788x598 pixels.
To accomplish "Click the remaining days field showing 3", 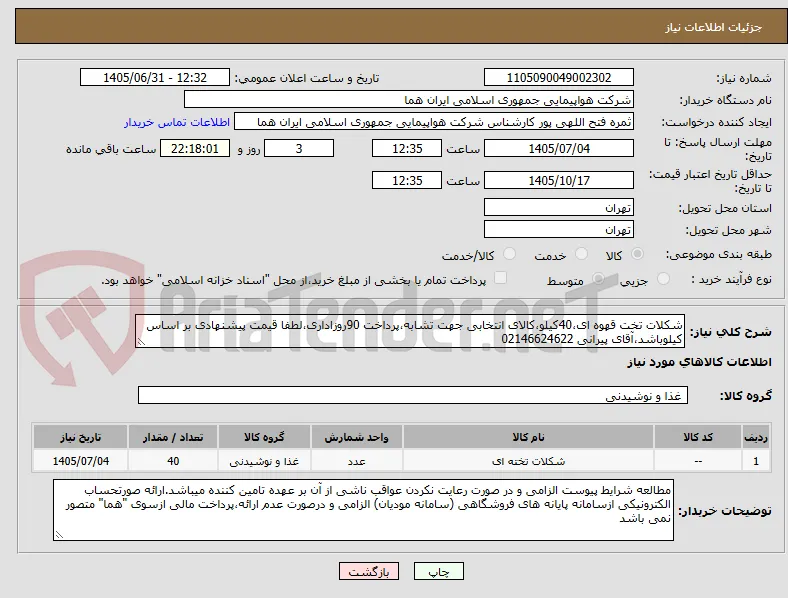I will (299, 148).
